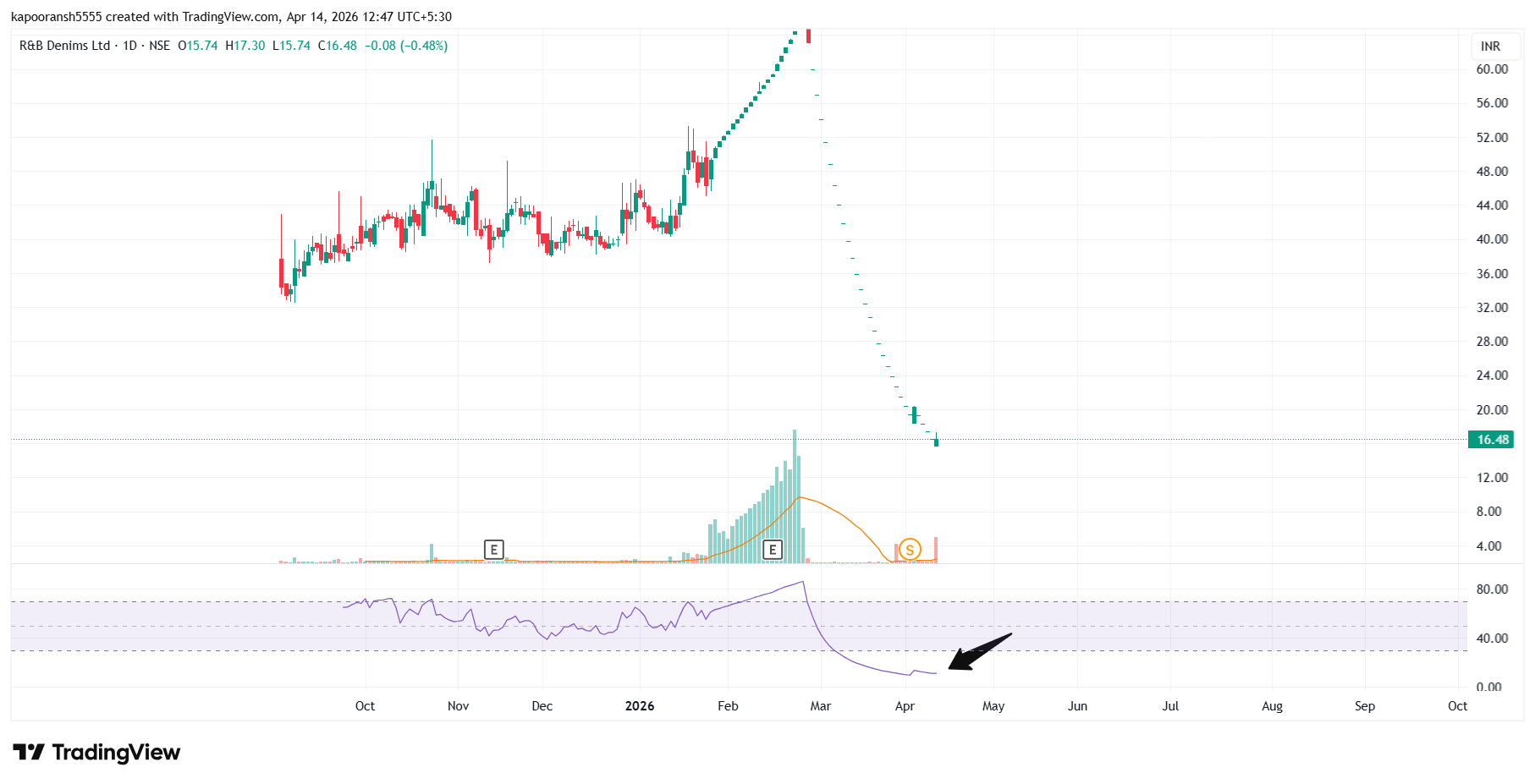Viewport: 1535px width, 784px height.
Task: Click the Aug label on the time axis
Action: [x=1272, y=706]
